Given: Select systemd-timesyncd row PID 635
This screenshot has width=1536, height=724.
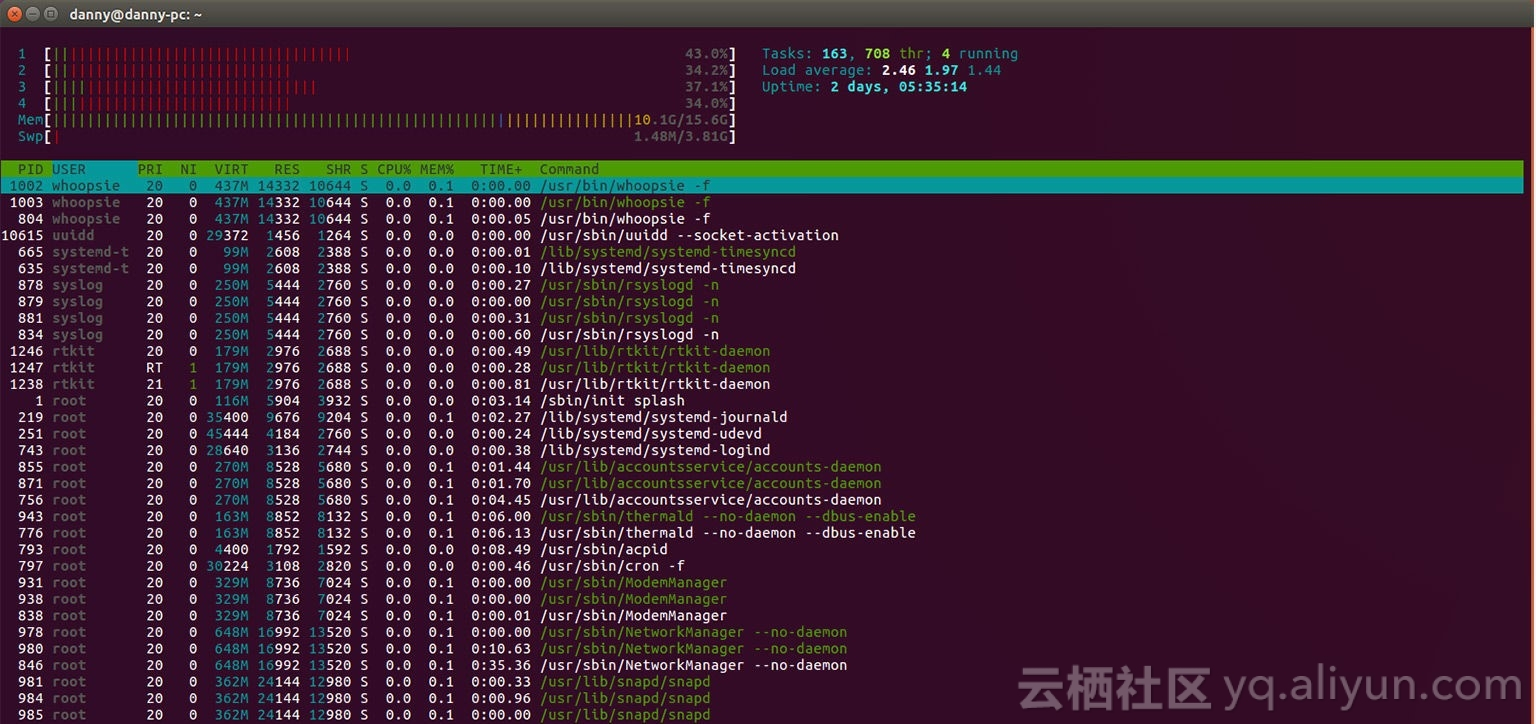Looking at the screenshot, I should pyautogui.click(x=762, y=268).
